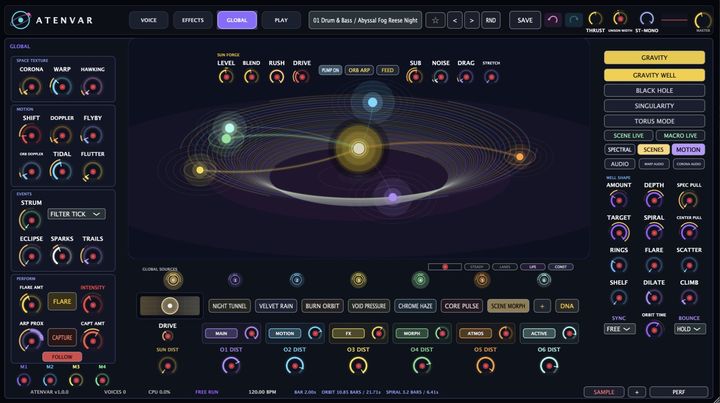Toggle the PUMP ON switch

[x=330, y=70]
